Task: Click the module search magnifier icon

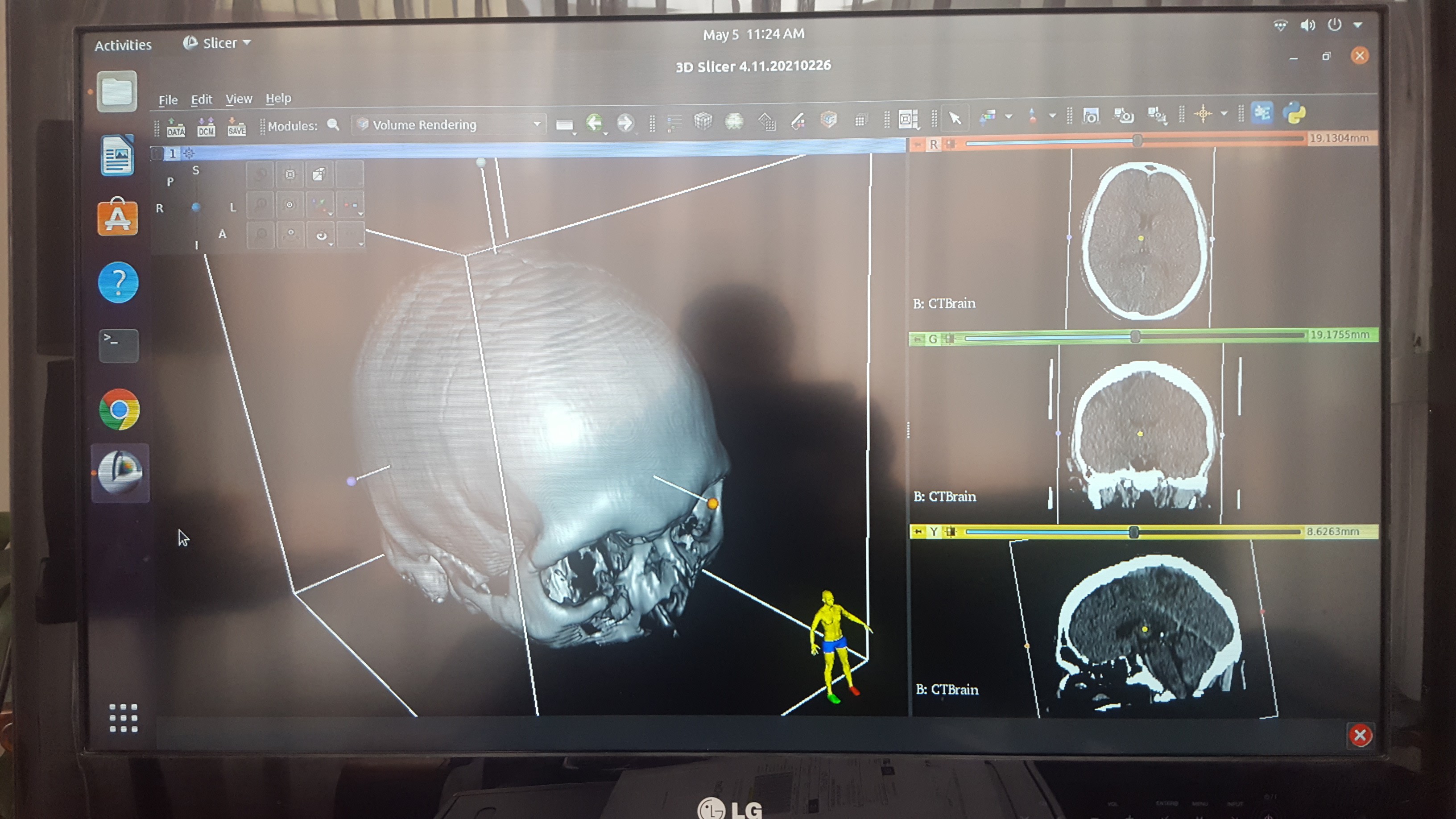Action: 334,124
